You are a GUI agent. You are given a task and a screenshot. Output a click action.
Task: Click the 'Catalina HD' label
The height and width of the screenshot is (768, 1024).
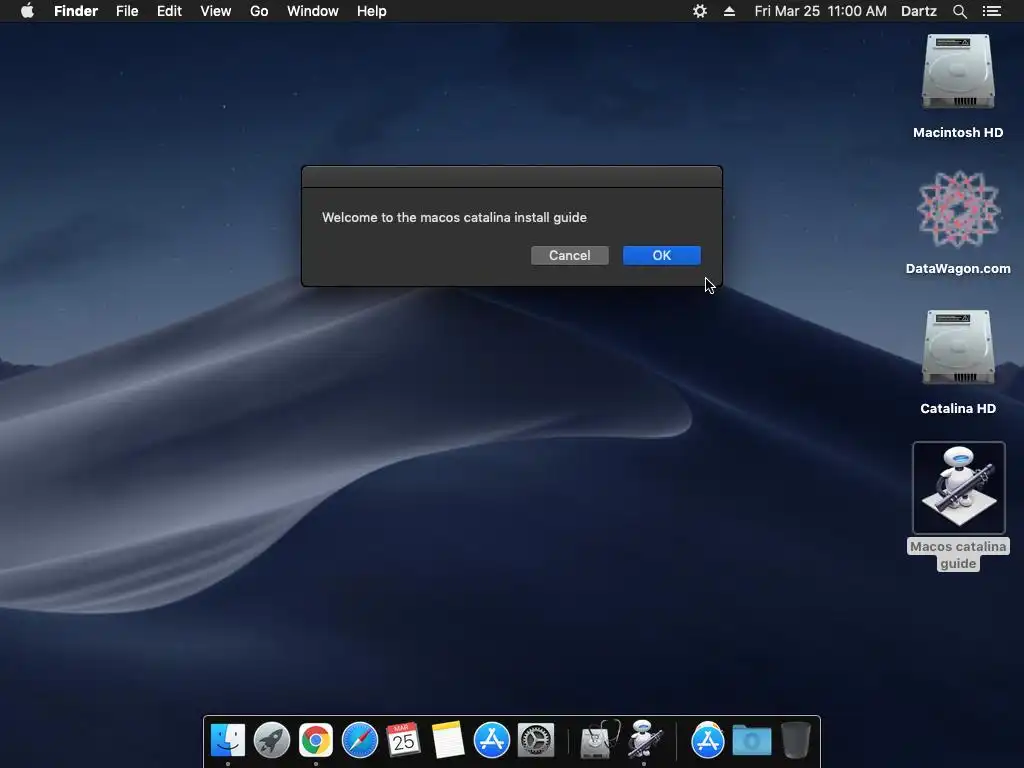click(x=958, y=409)
